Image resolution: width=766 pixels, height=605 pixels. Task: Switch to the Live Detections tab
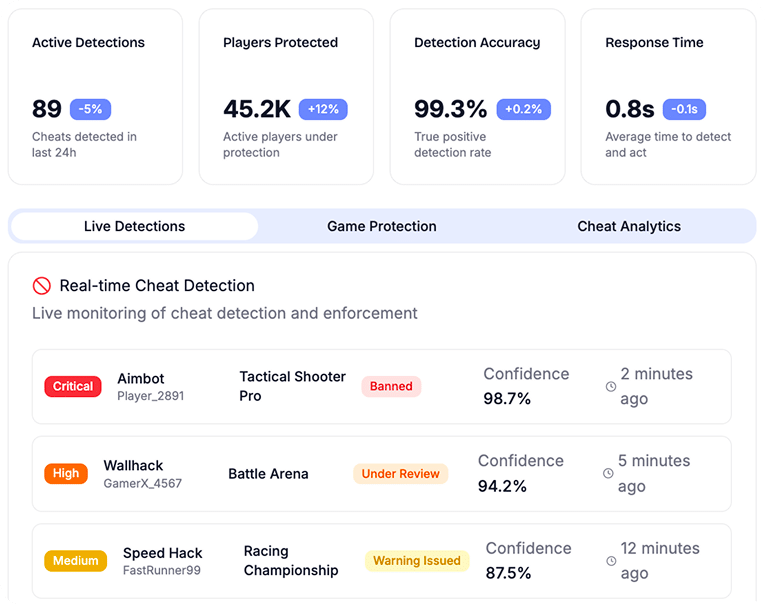(134, 227)
